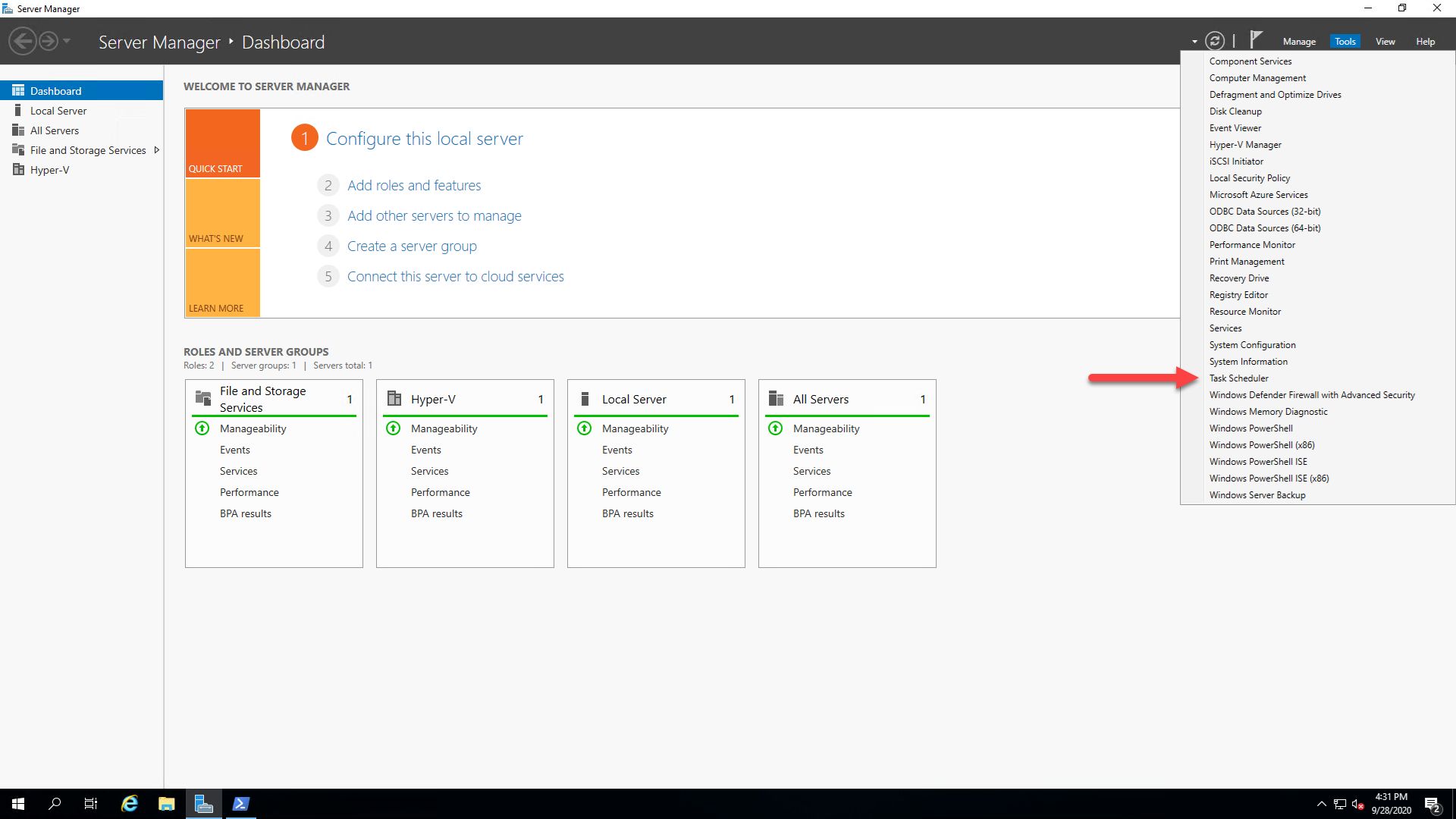Click Connect this server to cloud services
The height and width of the screenshot is (819, 1456).
pos(456,276)
